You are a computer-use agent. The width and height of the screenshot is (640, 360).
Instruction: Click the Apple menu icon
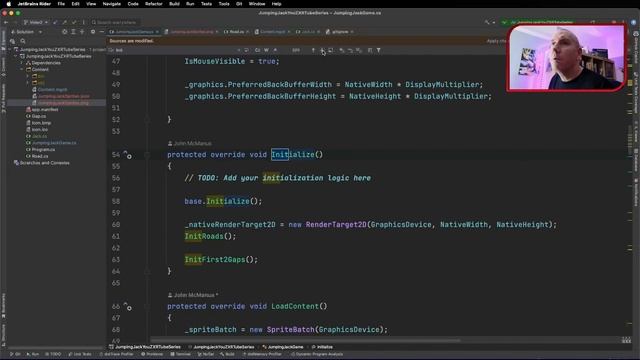(x=9, y=4)
